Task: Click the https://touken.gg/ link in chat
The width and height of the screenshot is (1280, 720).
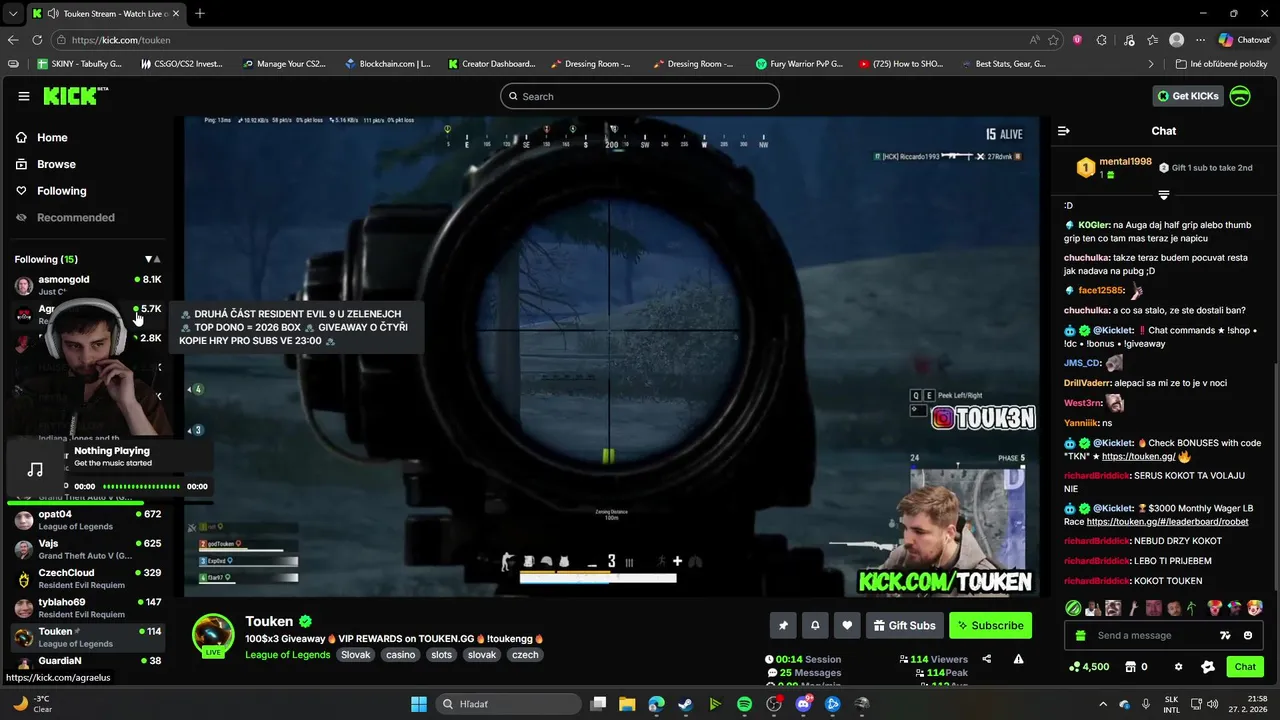Action: click(1138, 456)
